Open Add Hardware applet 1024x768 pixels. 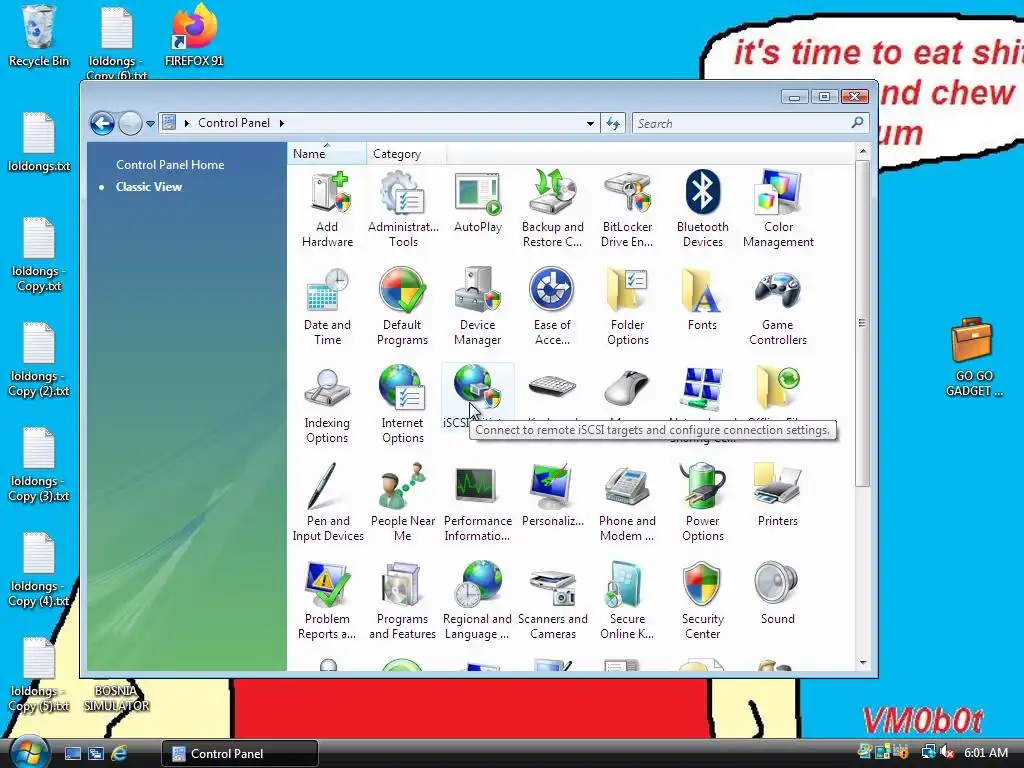[x=327, y=209]
